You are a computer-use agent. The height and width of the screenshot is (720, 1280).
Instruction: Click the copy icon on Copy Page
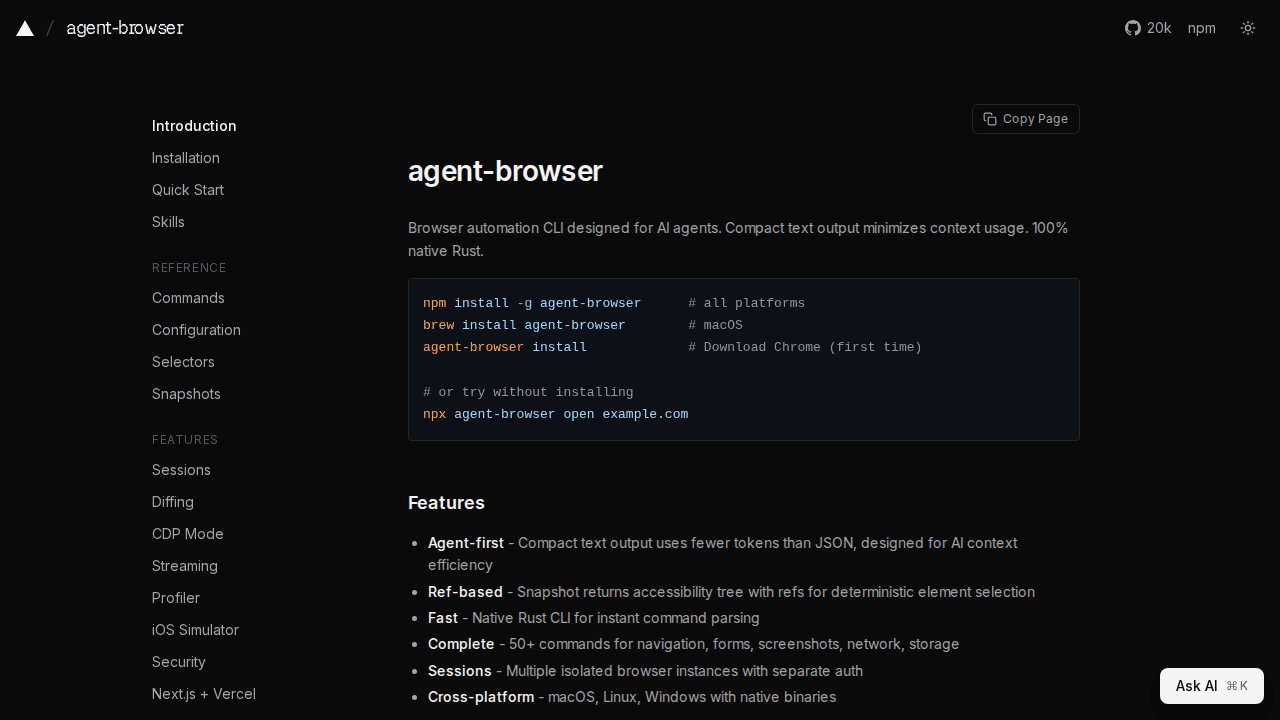click(989, 118)
